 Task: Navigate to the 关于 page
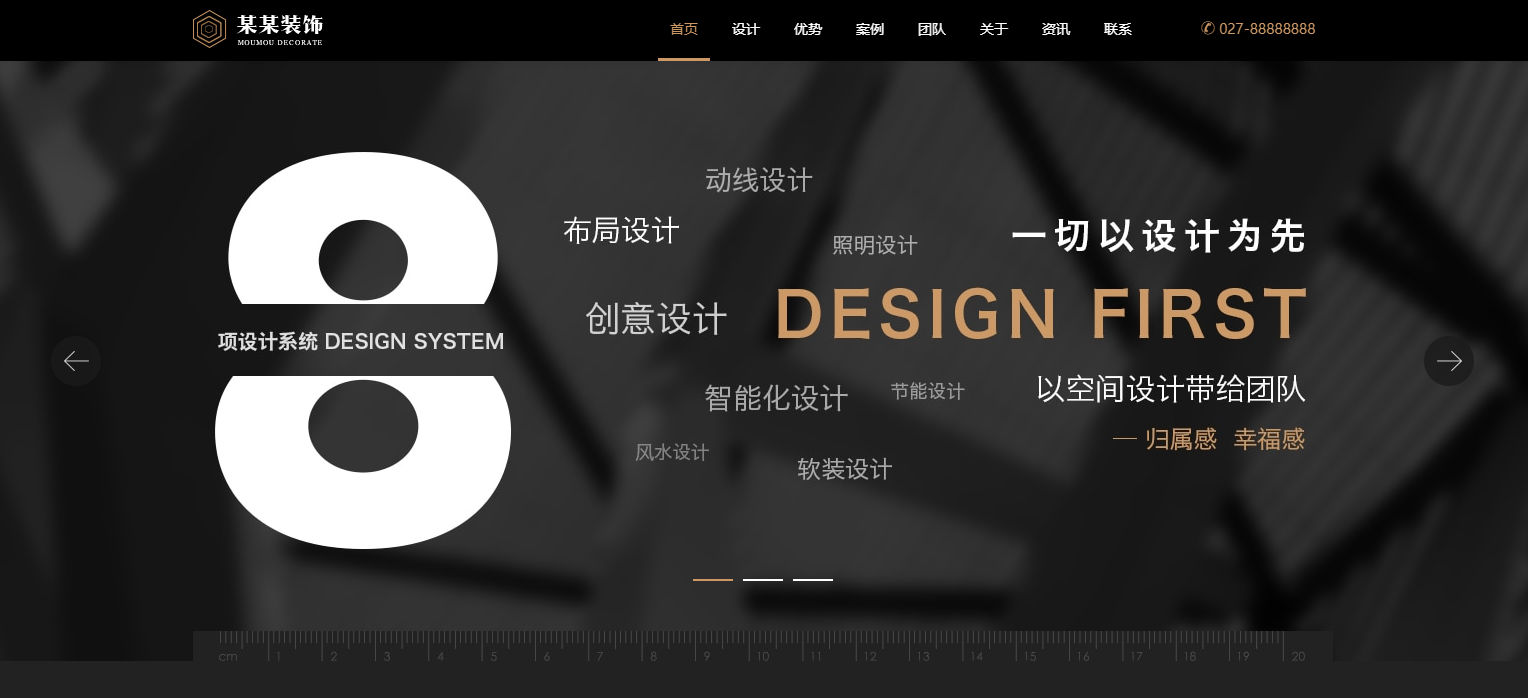pos(994,30)
